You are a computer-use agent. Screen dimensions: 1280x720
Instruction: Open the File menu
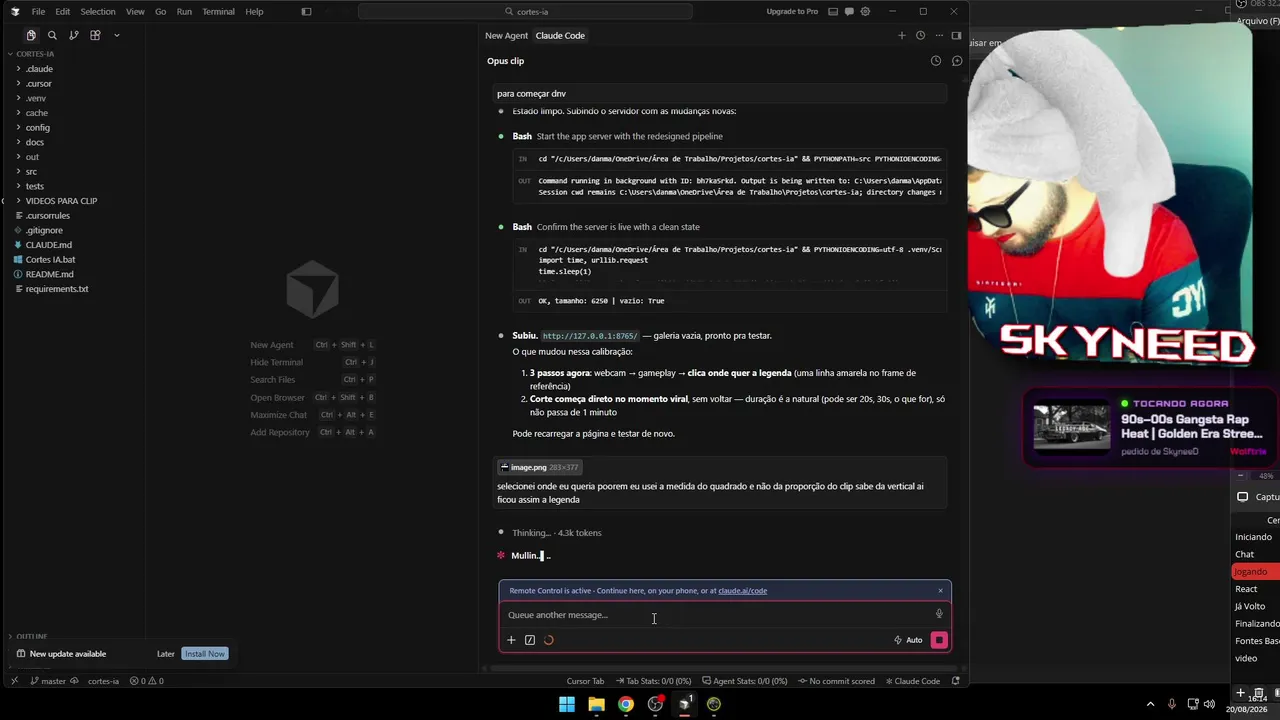[38, 12]
